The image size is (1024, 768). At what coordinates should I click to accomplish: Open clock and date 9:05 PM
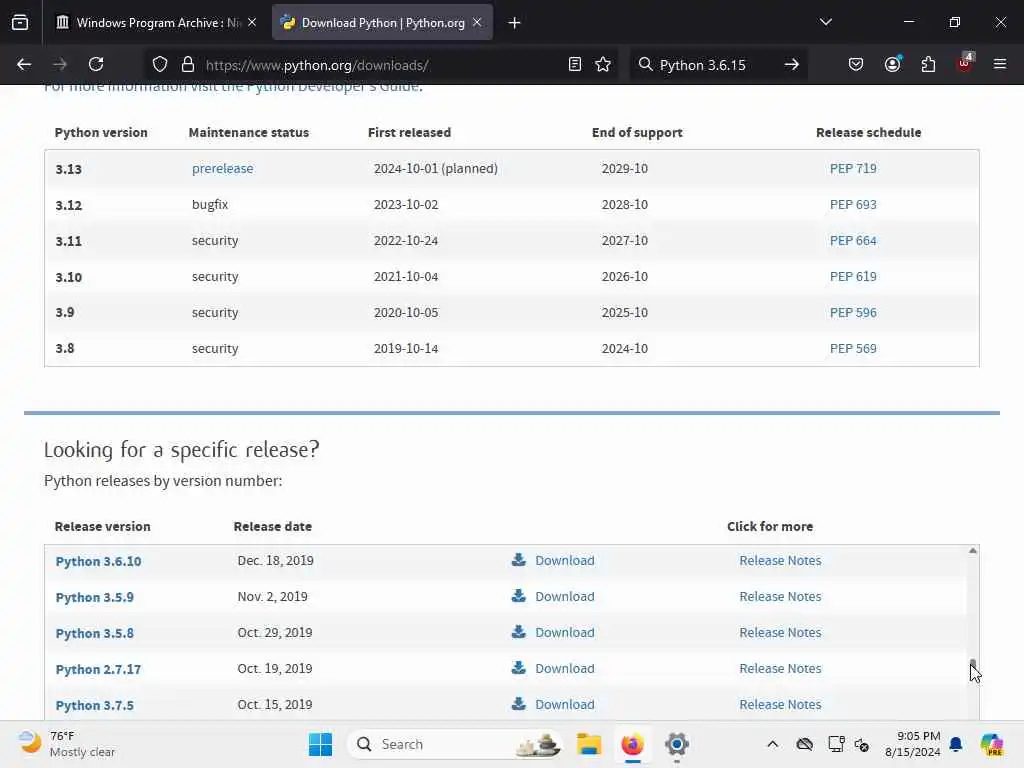click(912, 744)
